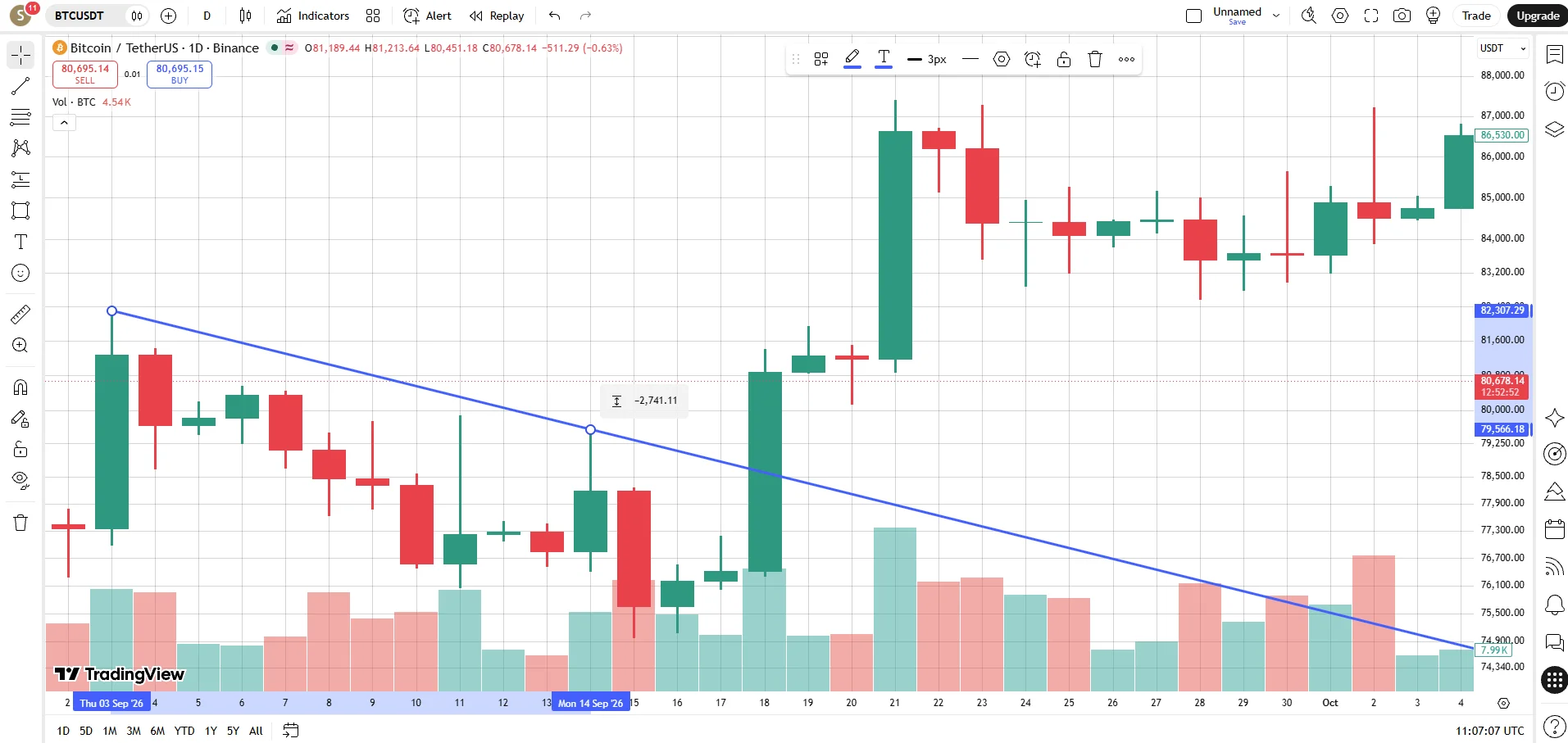Open the Indicators menu

(x=313, y=16)
